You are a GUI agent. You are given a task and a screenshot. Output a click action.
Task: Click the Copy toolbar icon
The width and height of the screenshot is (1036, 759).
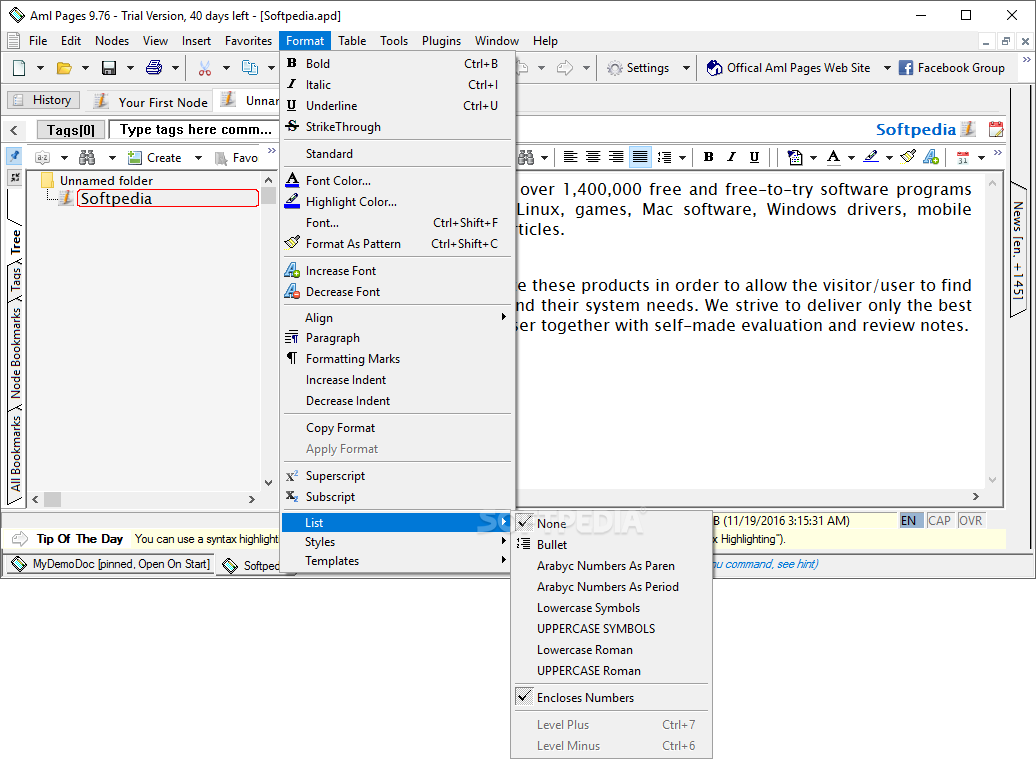coord(250,67)
